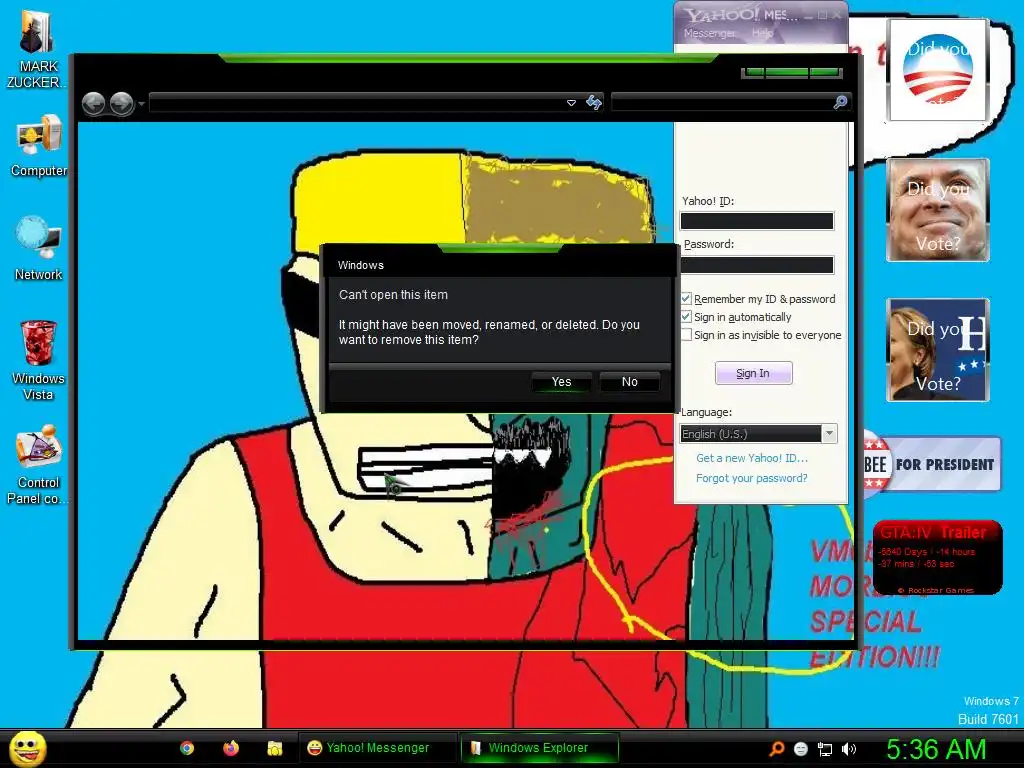Switch to Yahoo! Messenger taskbar item
The height and width of the screenshot is (768, 1024).
tap(378, 748)
